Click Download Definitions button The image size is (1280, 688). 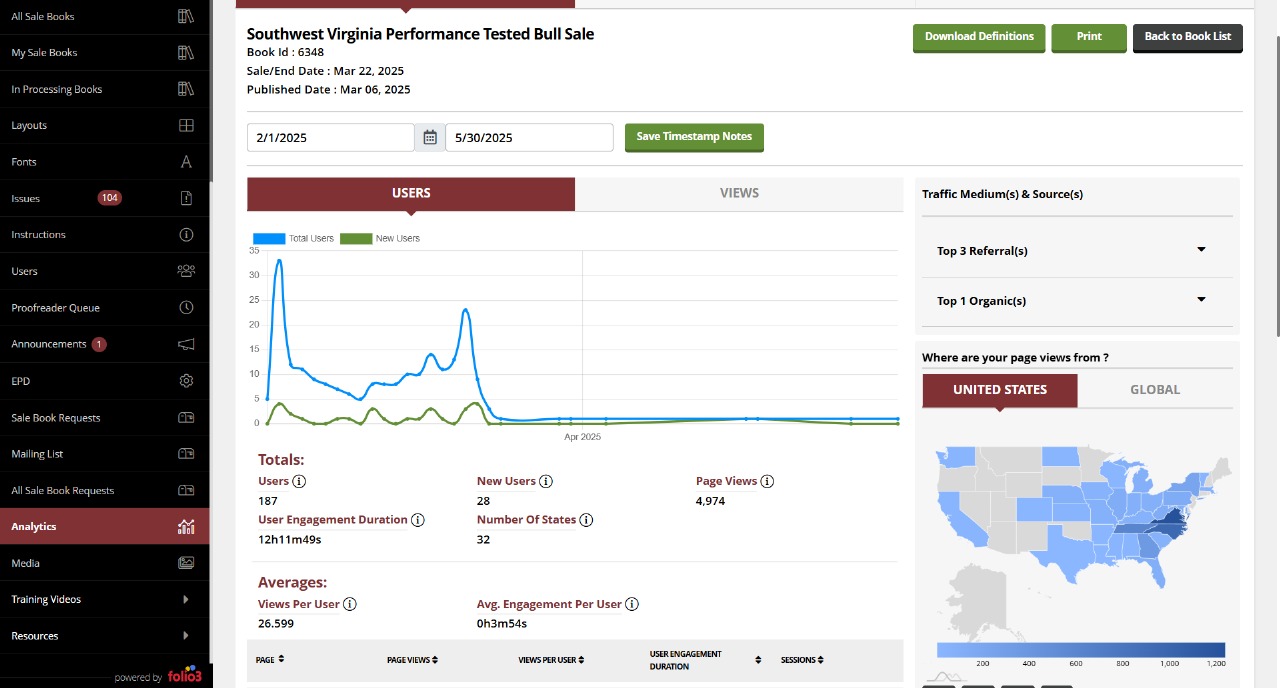click(979, 37)
